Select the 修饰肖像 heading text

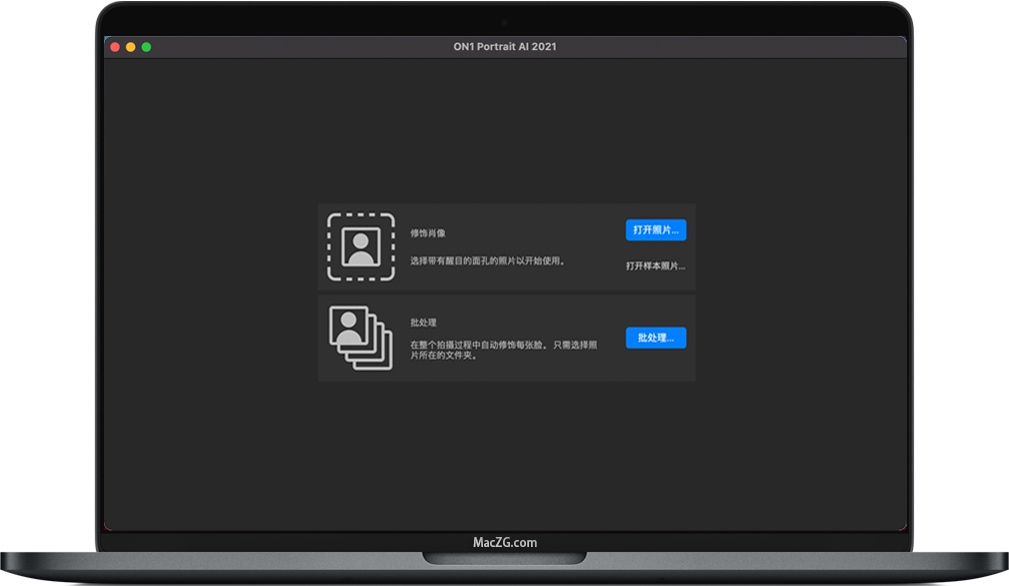coord(428,233)
